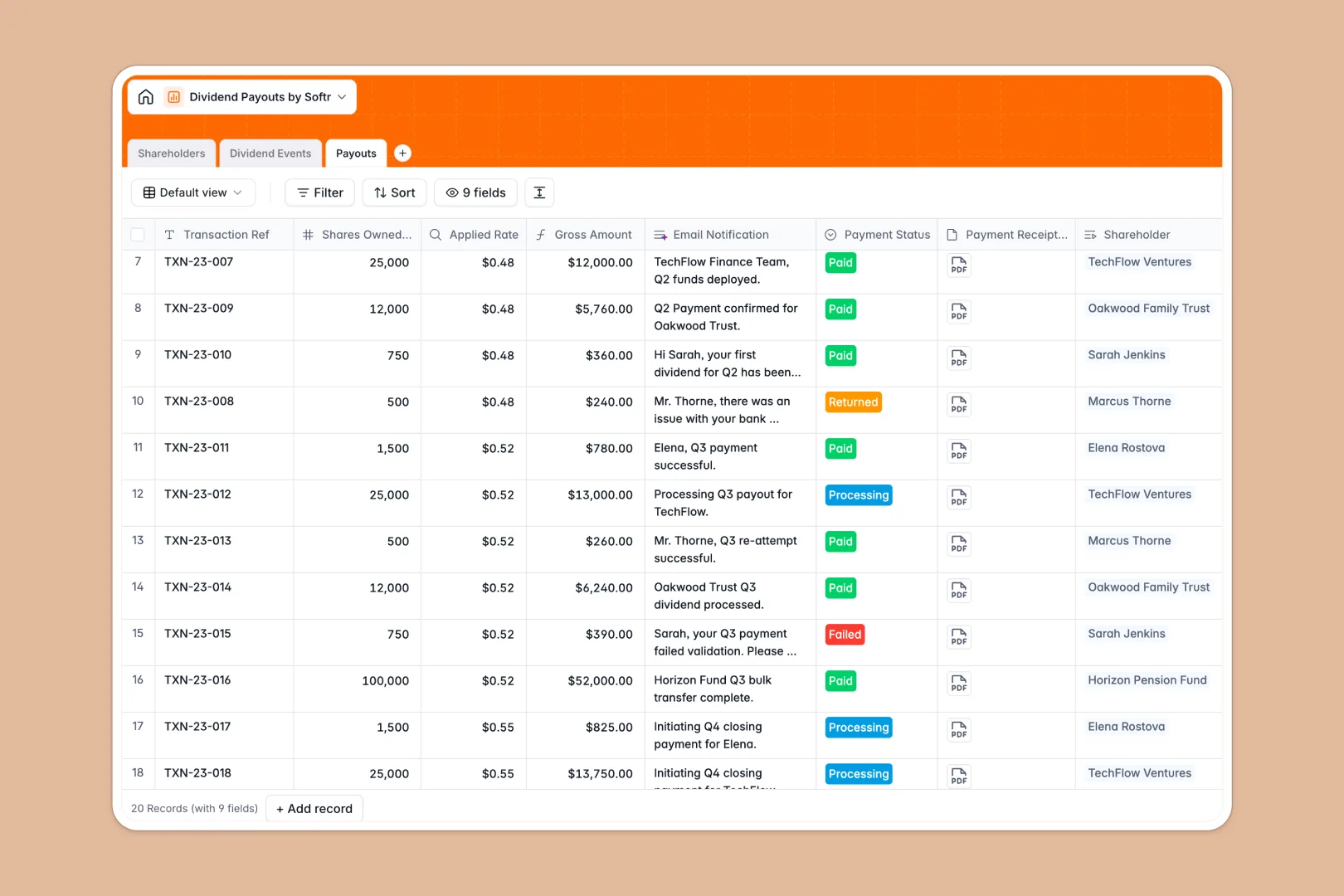The width and height of the screenshot is (1344, 896).
Task: Click the orange chart icon beside app title
Action: coord(174,97)
